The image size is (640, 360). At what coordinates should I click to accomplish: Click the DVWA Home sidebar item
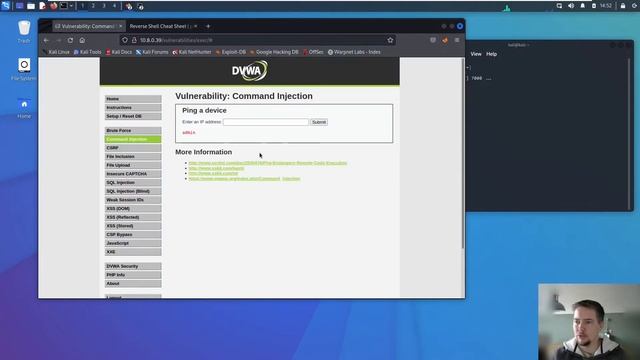pos(133,99)
